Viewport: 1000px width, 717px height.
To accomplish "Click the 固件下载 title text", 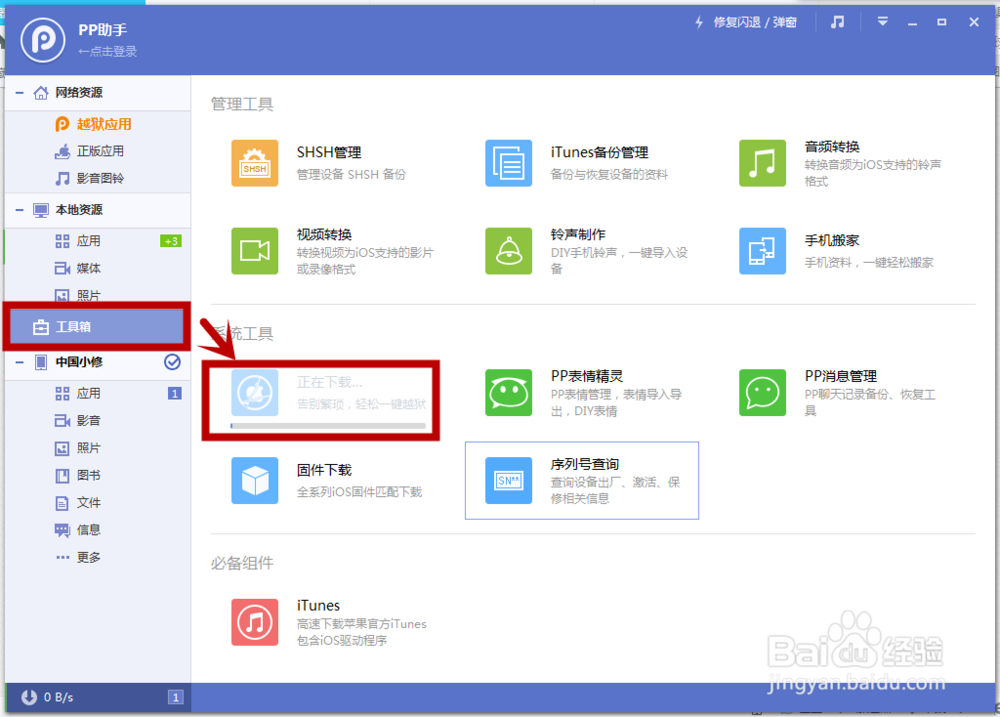I will tap(324, 470).
